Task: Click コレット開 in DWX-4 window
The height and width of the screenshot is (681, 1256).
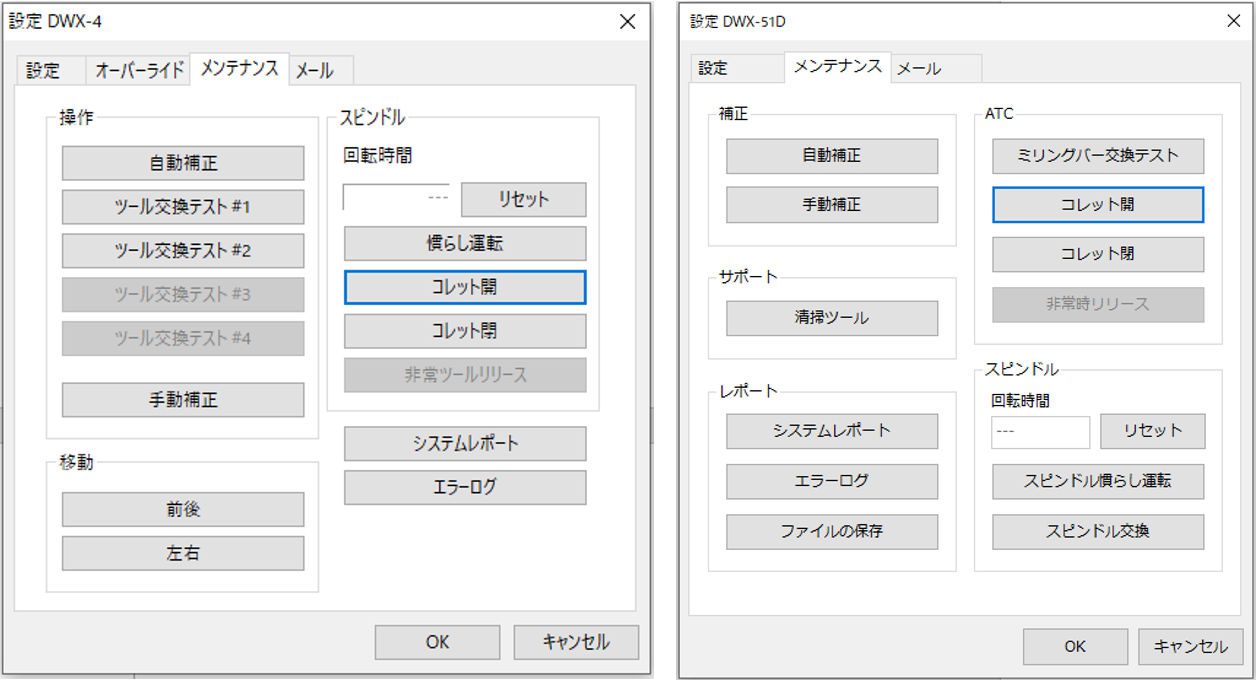Action: (465, 287)
